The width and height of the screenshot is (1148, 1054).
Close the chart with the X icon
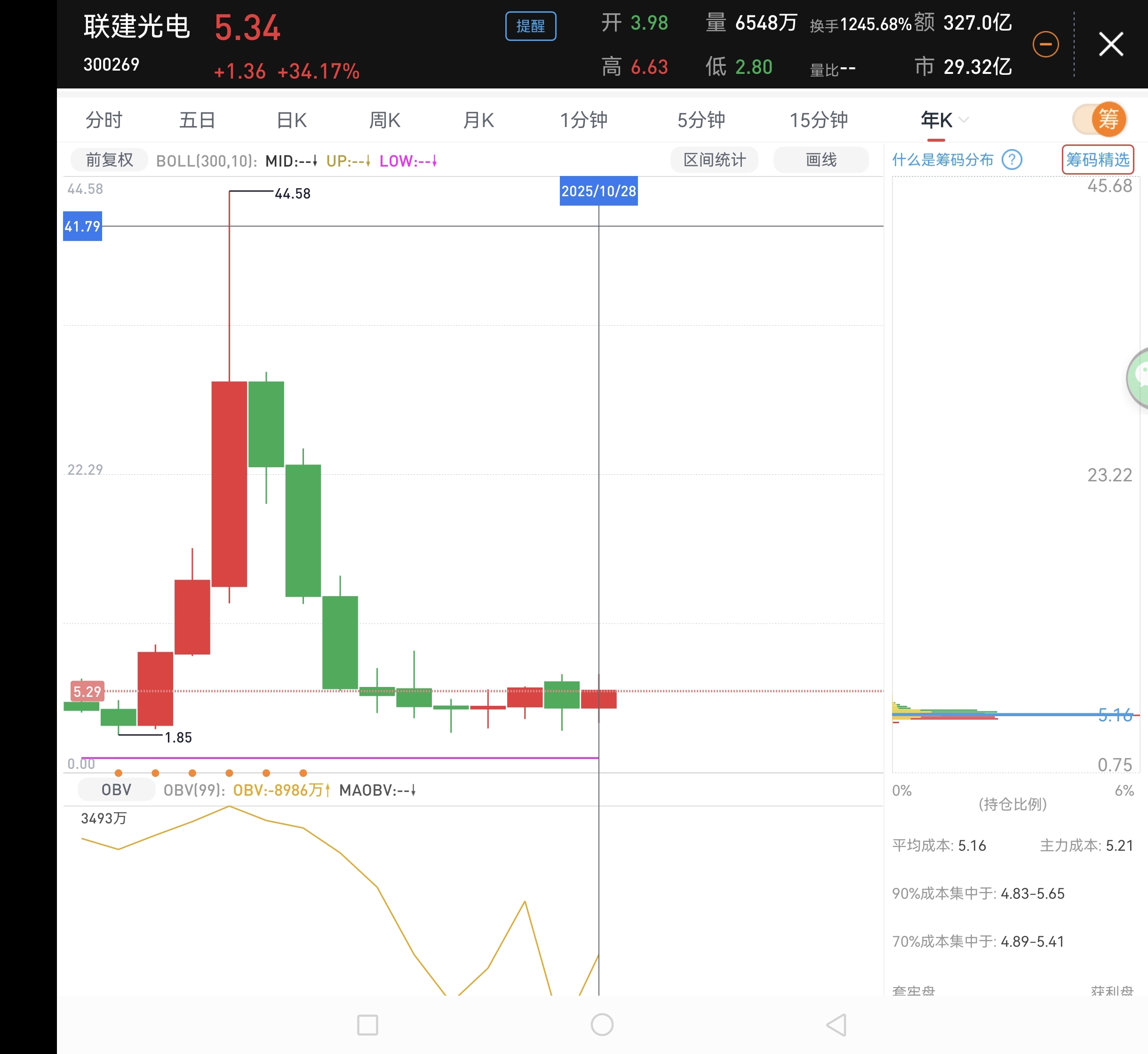tap(1110, 45)
